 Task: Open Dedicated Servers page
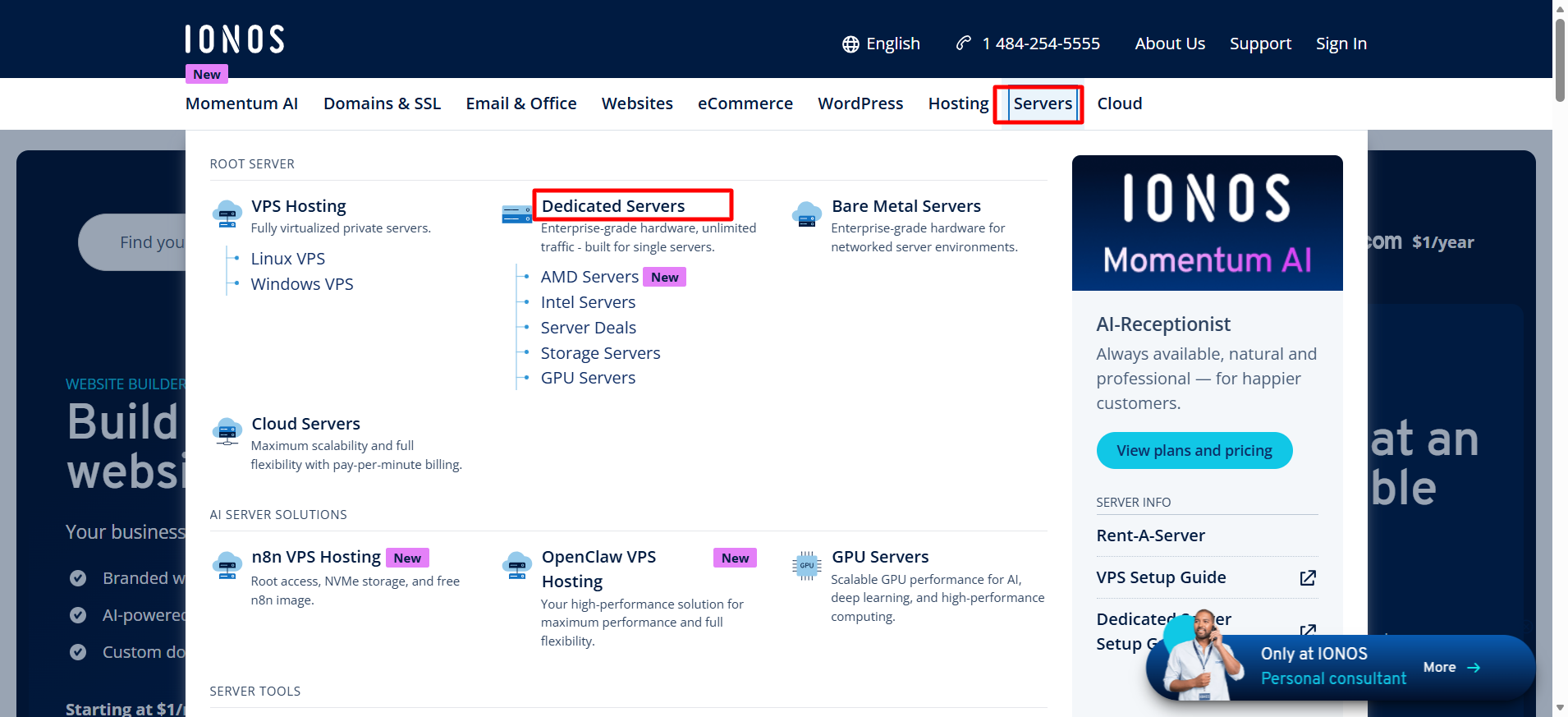tap(613, 206)
